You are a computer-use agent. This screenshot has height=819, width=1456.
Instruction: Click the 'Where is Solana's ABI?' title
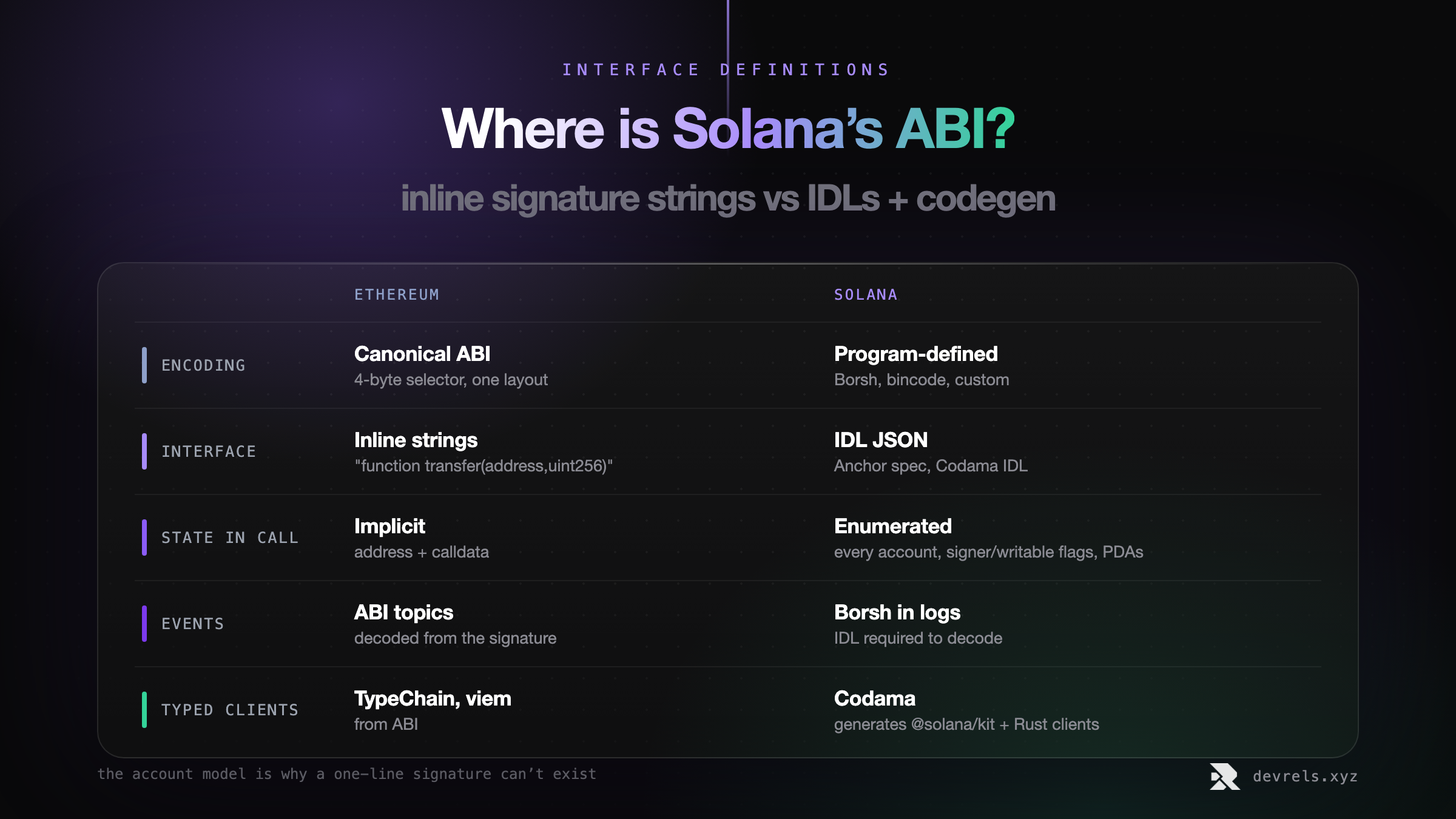click(728, 129)
